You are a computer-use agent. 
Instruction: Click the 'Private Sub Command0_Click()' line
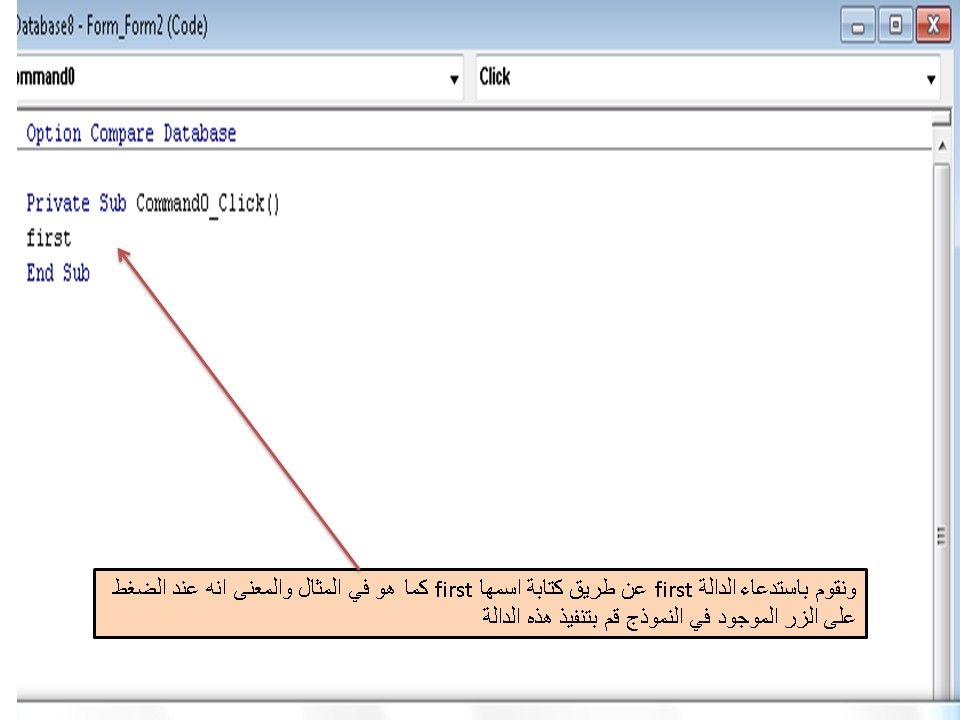[152, 203]
